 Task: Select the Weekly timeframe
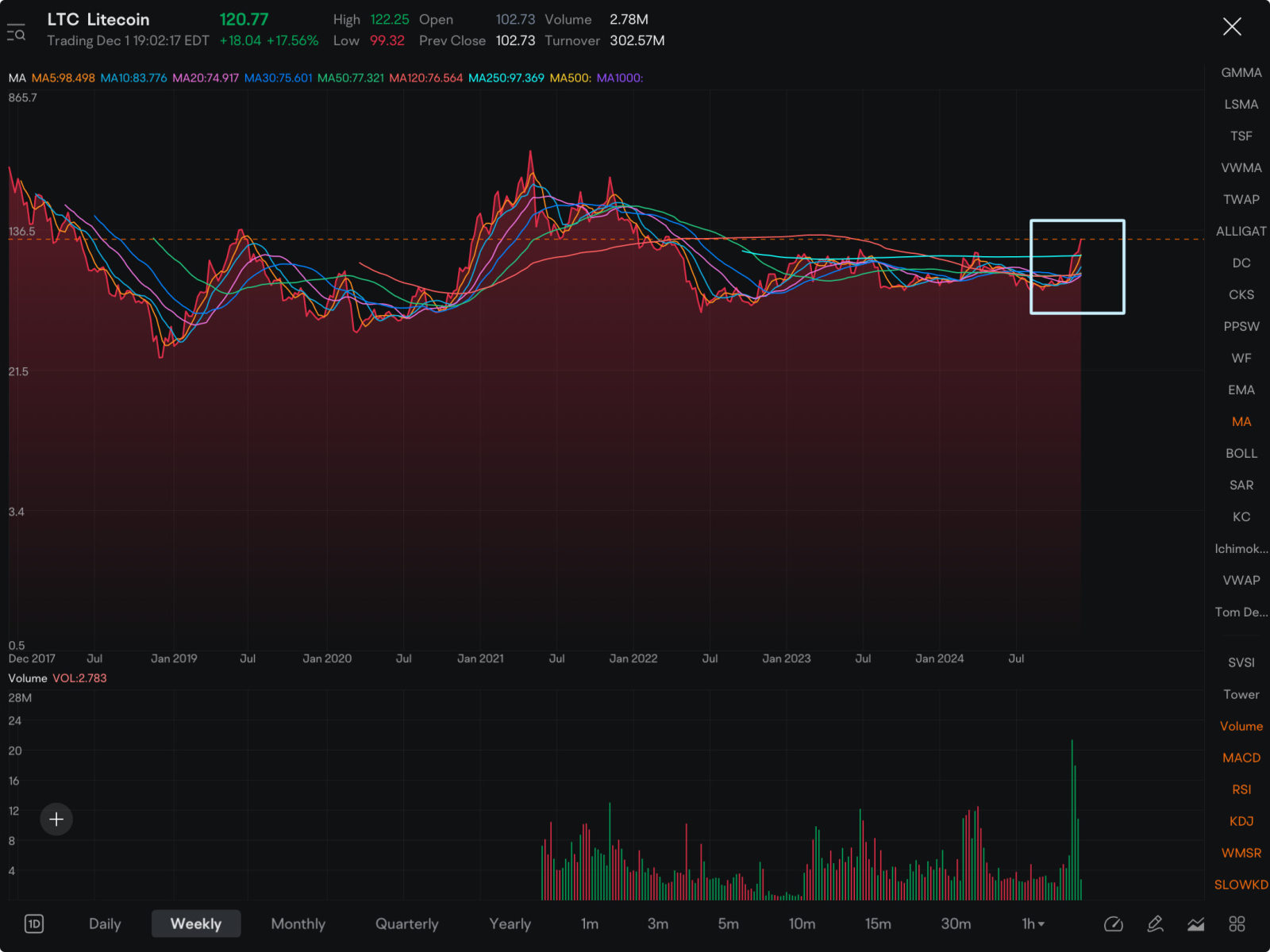tap(196, 923)
